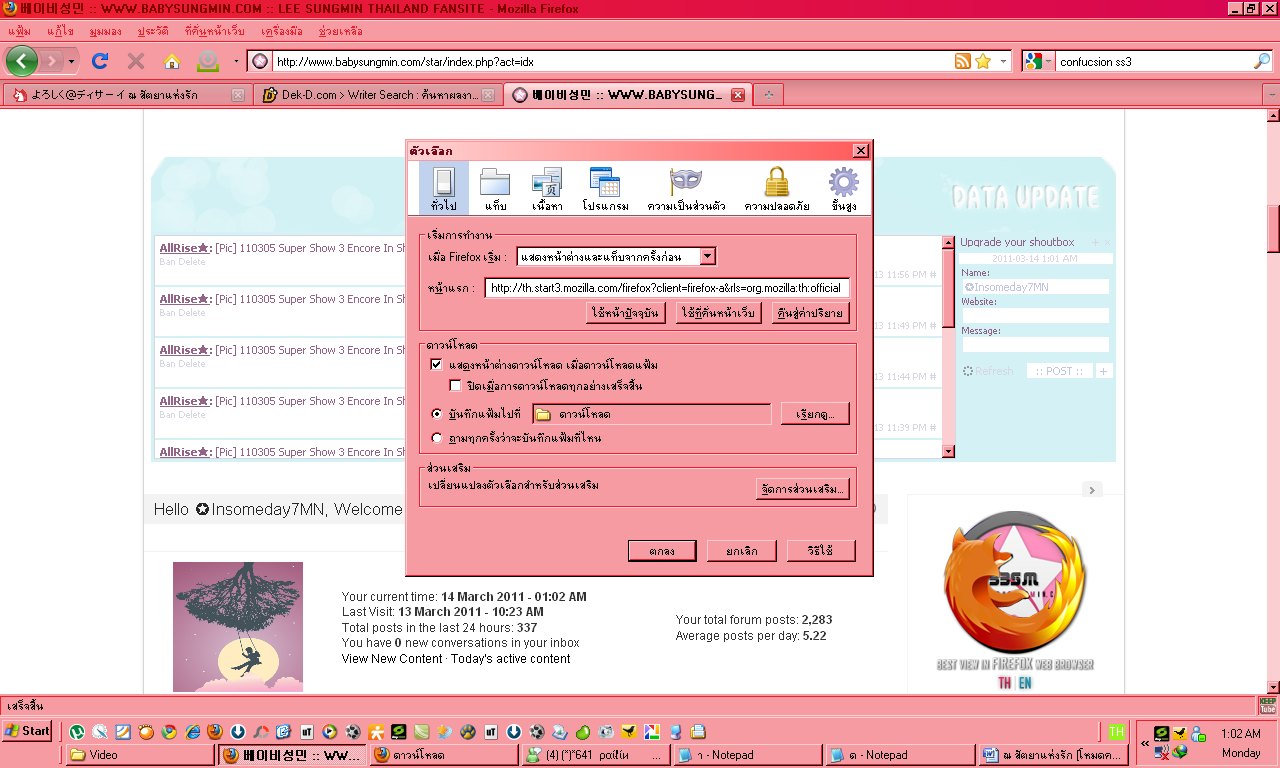This screenshot has height=768, width=1280.
Task: Click the คืนสู่ค่าปริยาย (Restore default) button
Action: [x=811, y=313]
